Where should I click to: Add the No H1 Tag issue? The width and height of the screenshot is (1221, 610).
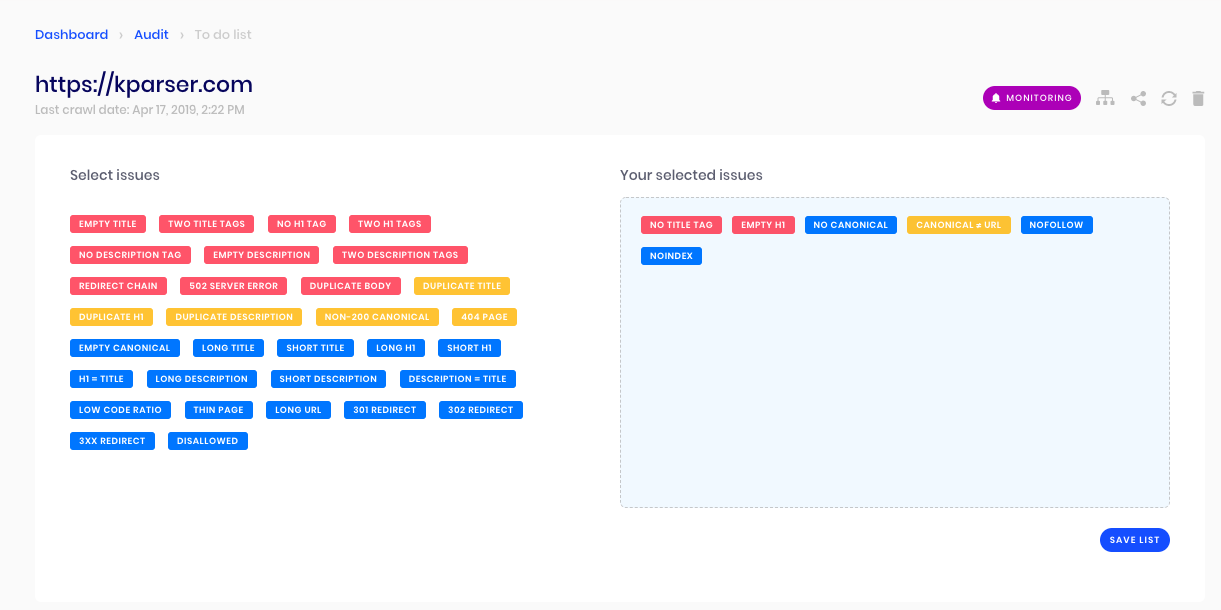pyautogui.click(x=302, y=224)
